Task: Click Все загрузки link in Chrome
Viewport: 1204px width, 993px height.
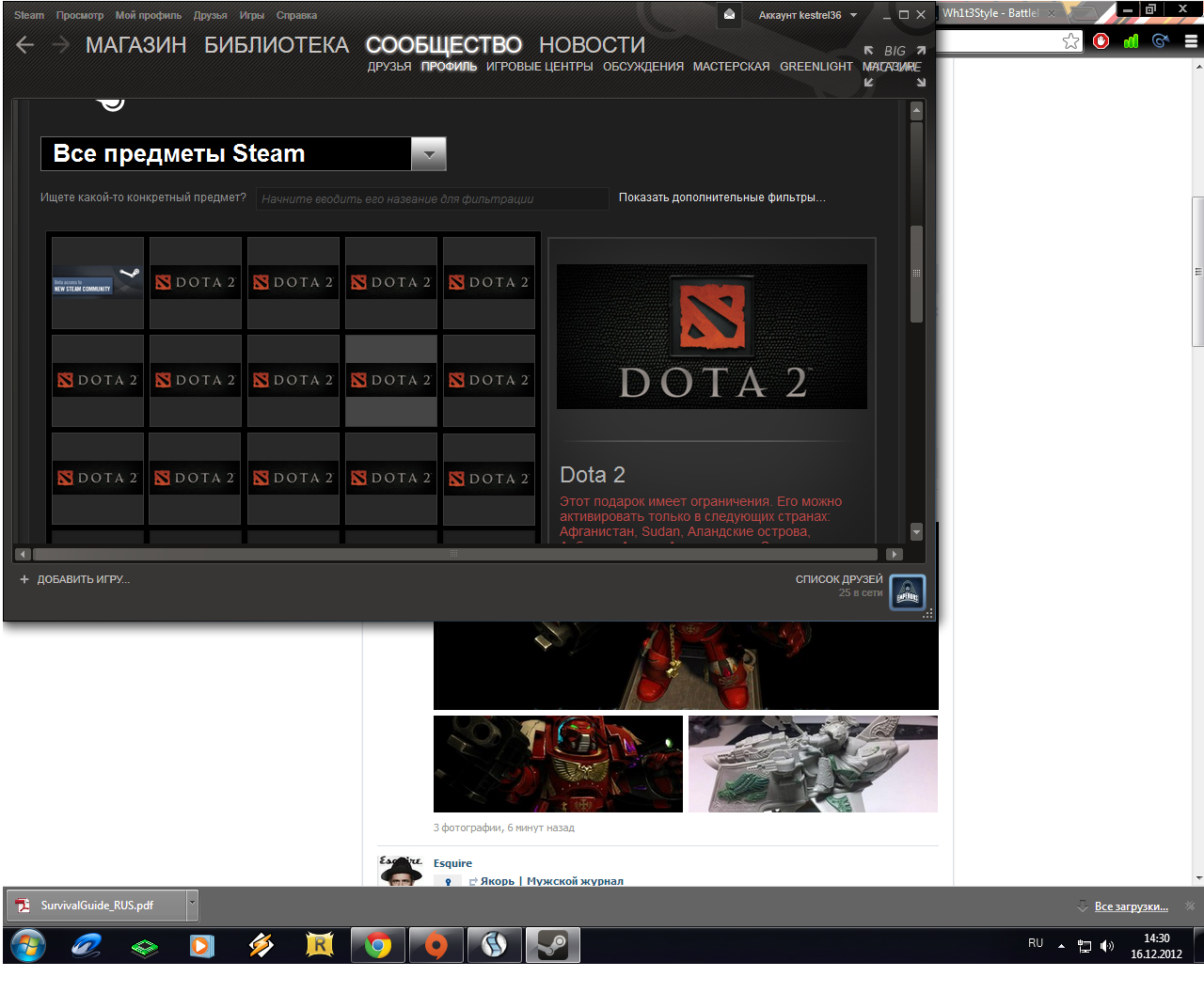Action: [x=1132, y=906]
